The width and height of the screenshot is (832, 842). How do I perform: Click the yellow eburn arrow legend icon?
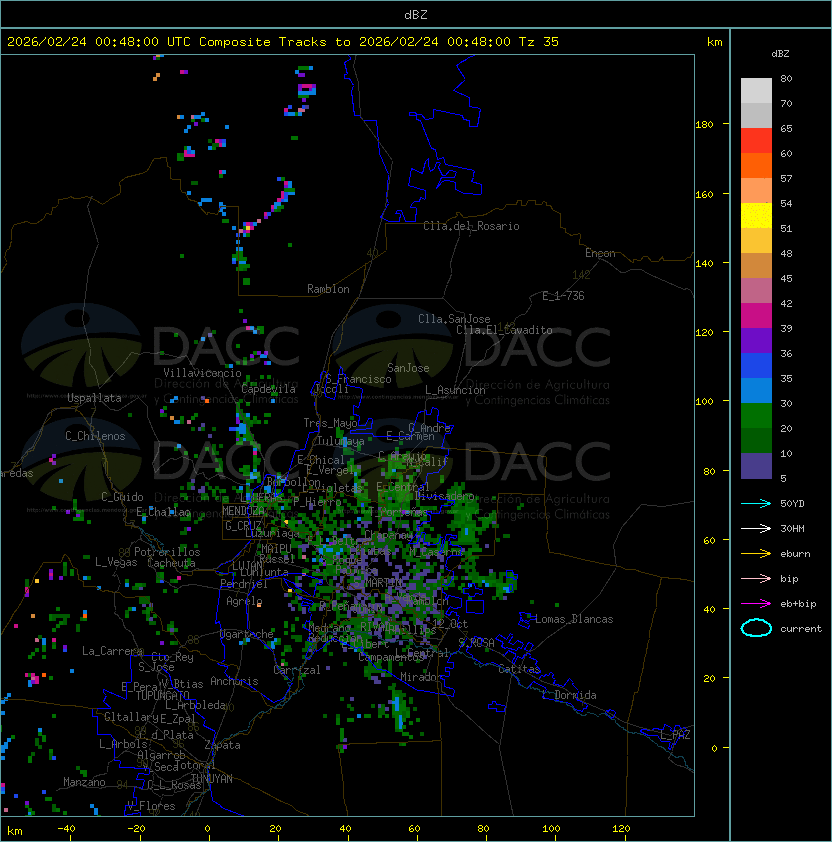click(756, 554)
